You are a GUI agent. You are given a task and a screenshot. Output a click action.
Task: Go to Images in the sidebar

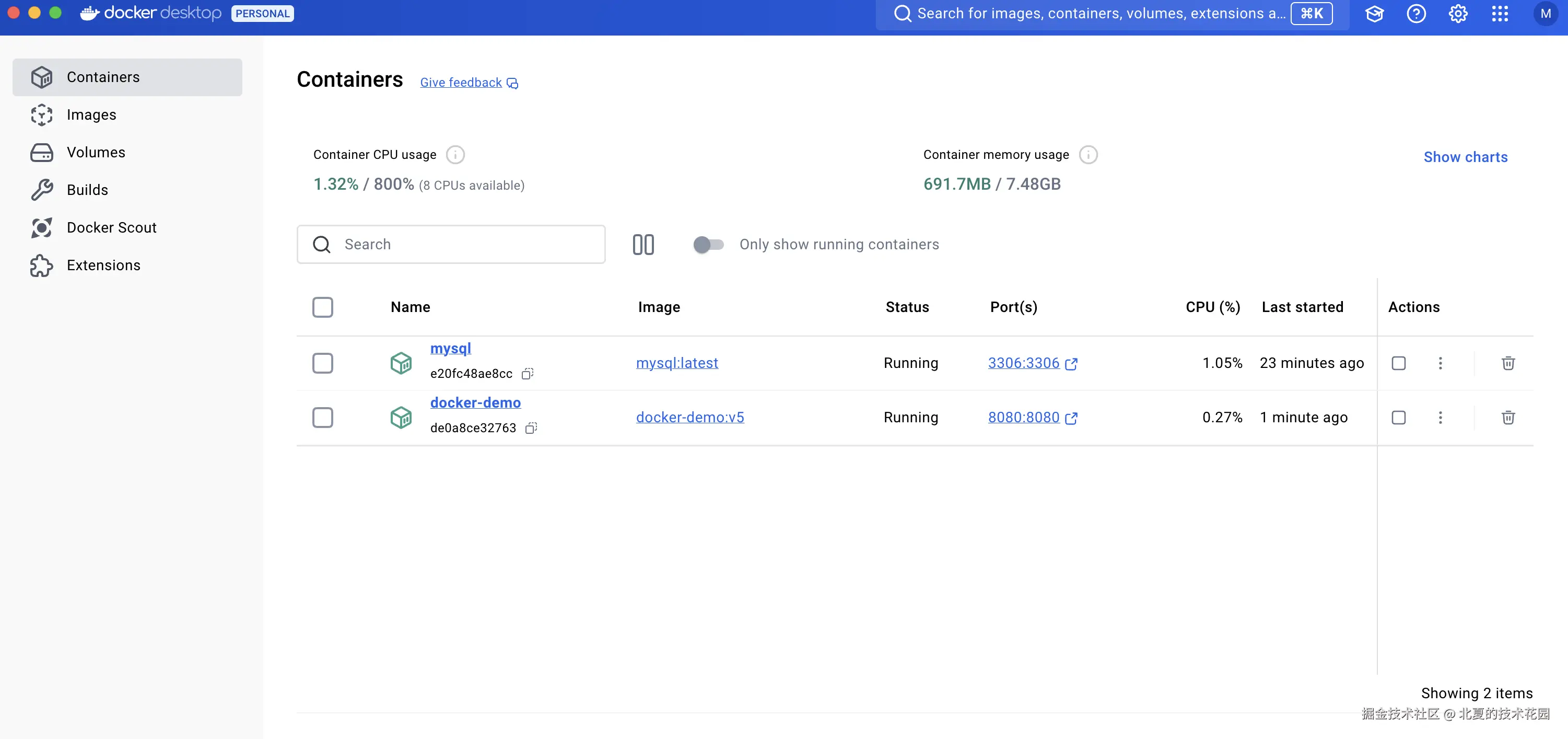(91, 114)
